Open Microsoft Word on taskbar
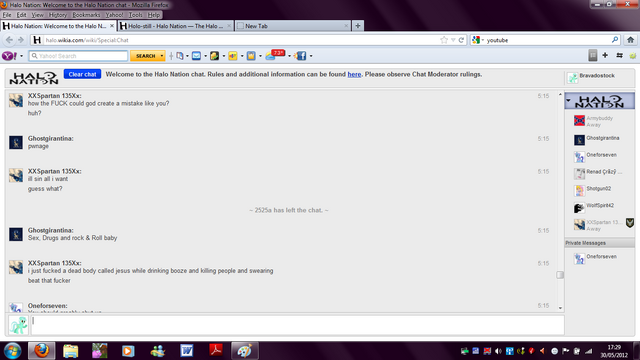 [187, 351]
